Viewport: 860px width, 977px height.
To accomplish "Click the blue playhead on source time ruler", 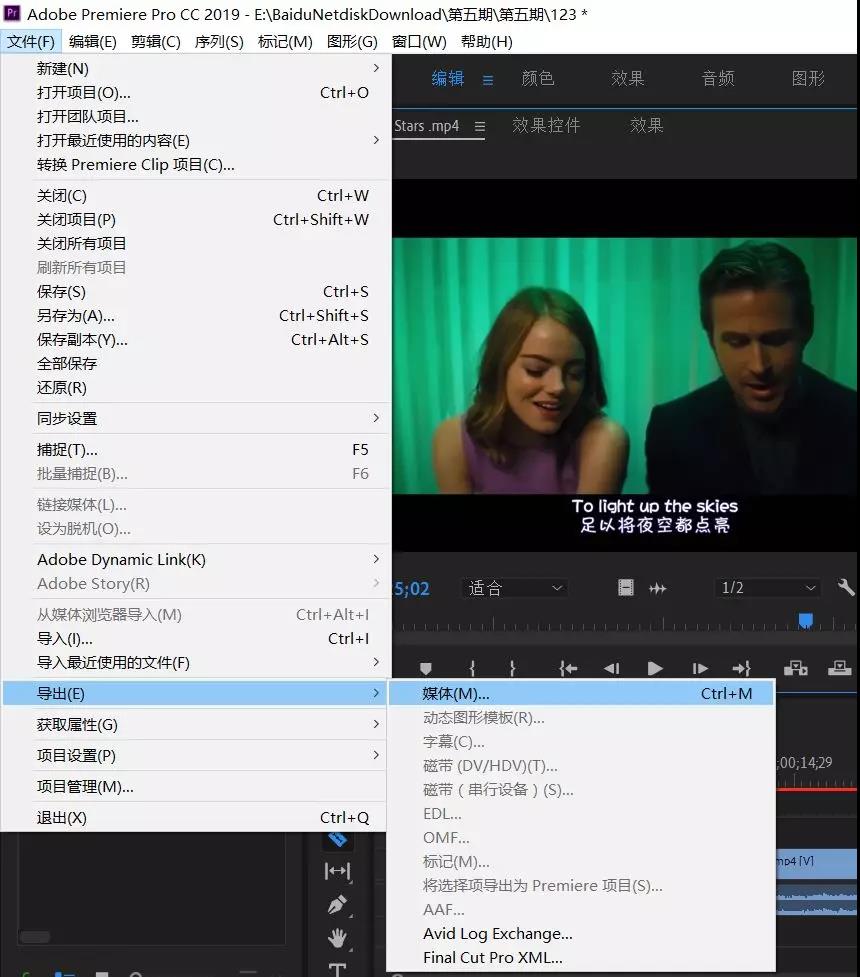I will 806,621.
